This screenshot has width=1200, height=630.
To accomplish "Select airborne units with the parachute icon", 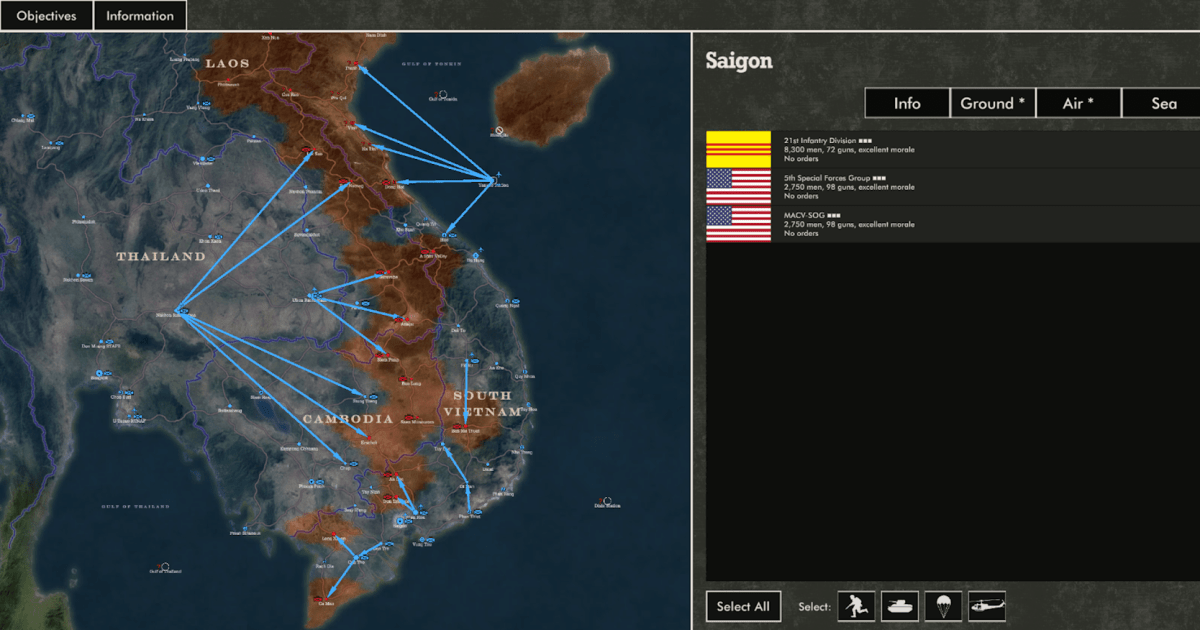I will point(943,606).
